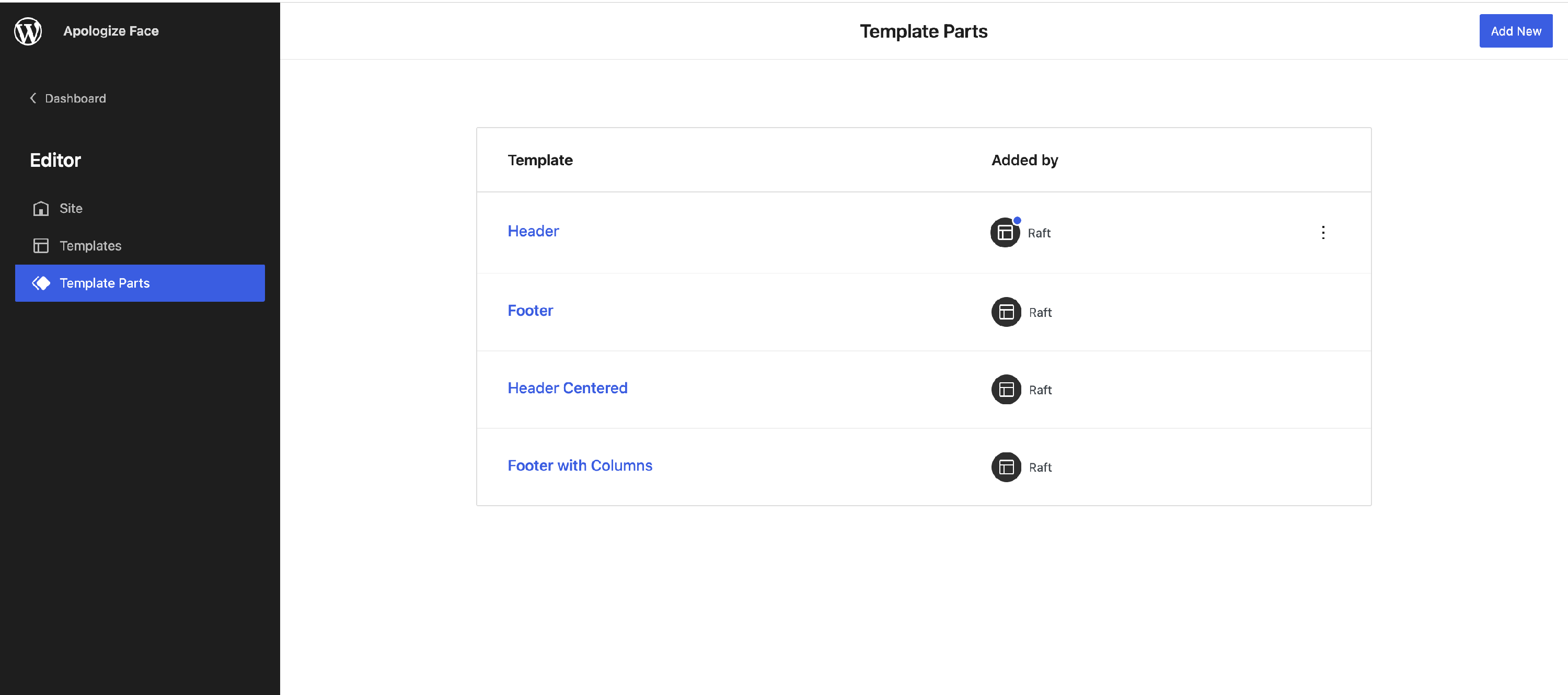The width and height of the screenshot is (1568, 695).
Task: Open the Footer template part
Action: [530, 310]
